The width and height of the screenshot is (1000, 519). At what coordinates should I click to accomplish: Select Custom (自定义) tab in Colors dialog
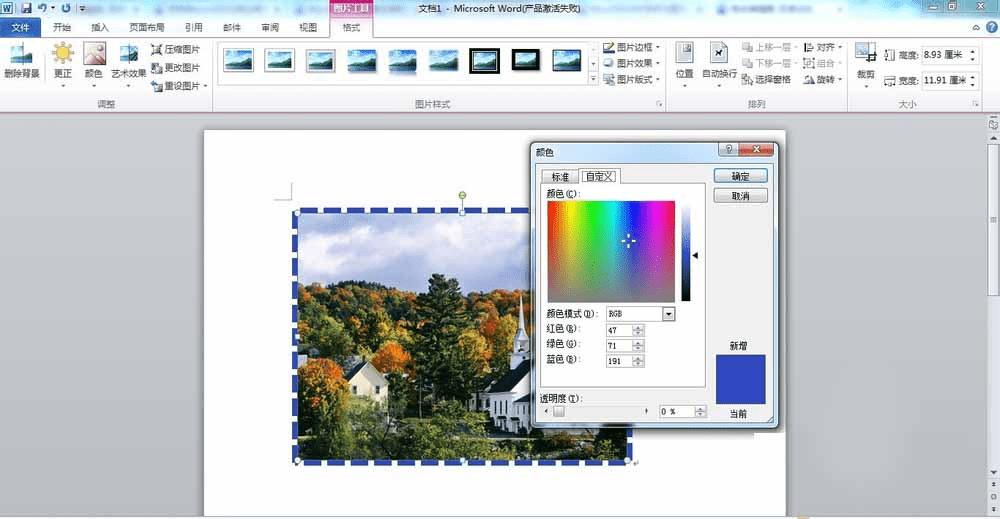tap(599, 176)
